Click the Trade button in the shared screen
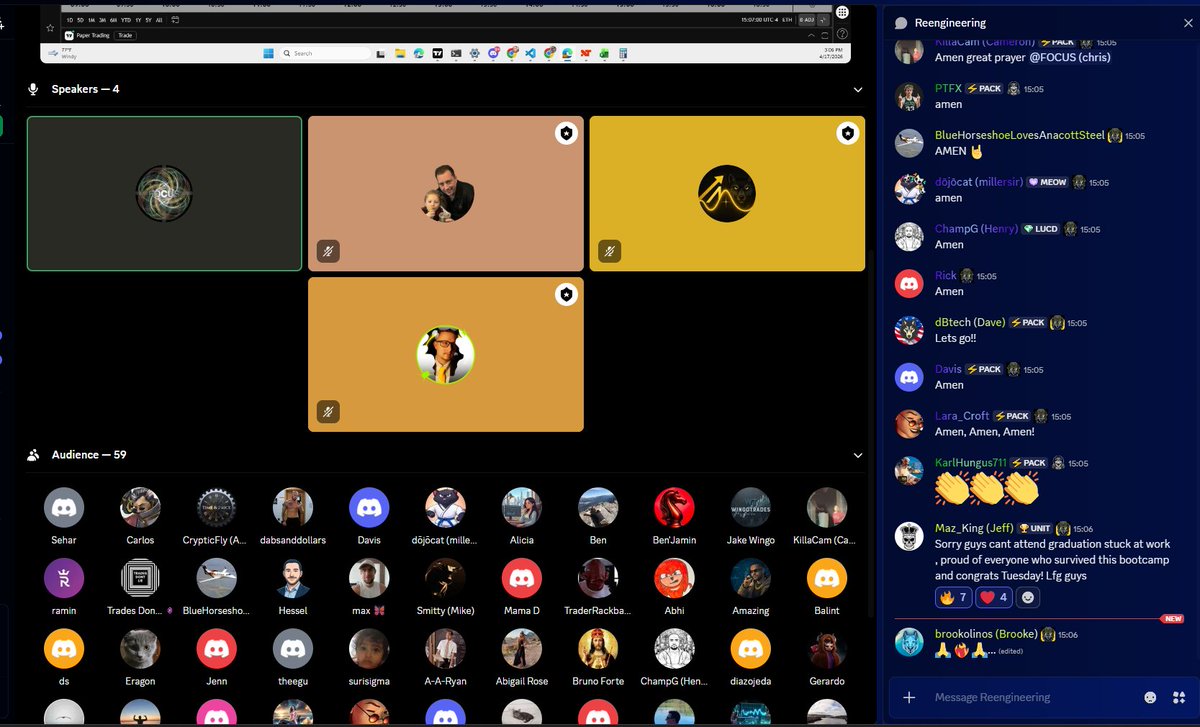 [125, 35]
